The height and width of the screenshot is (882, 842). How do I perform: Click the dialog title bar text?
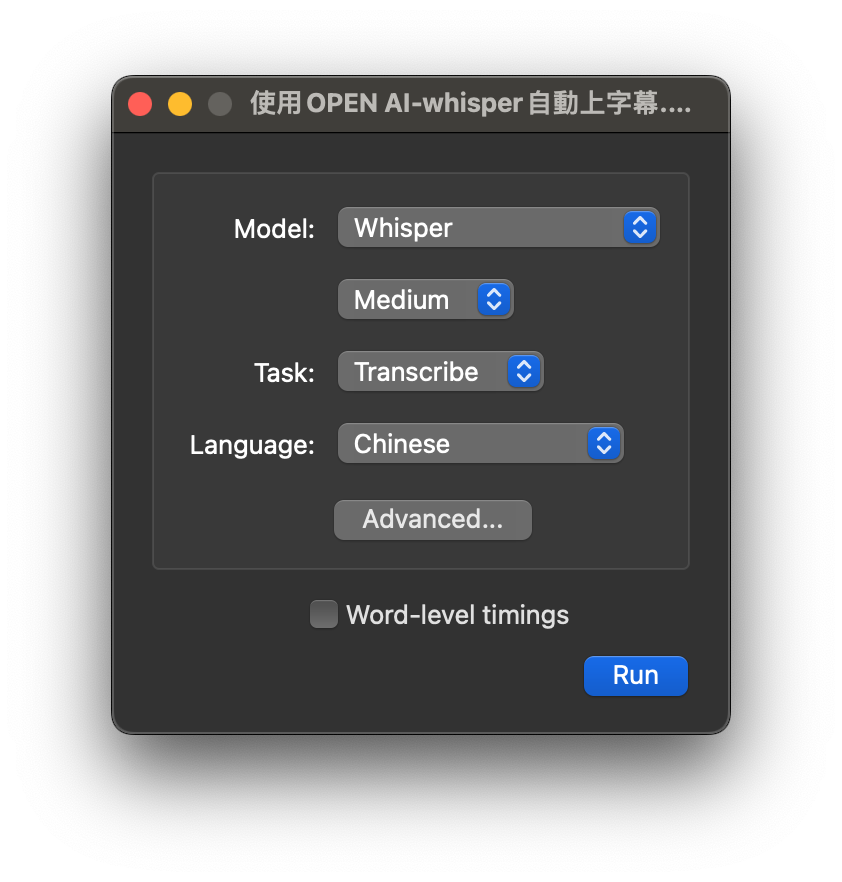click(470, 103)
